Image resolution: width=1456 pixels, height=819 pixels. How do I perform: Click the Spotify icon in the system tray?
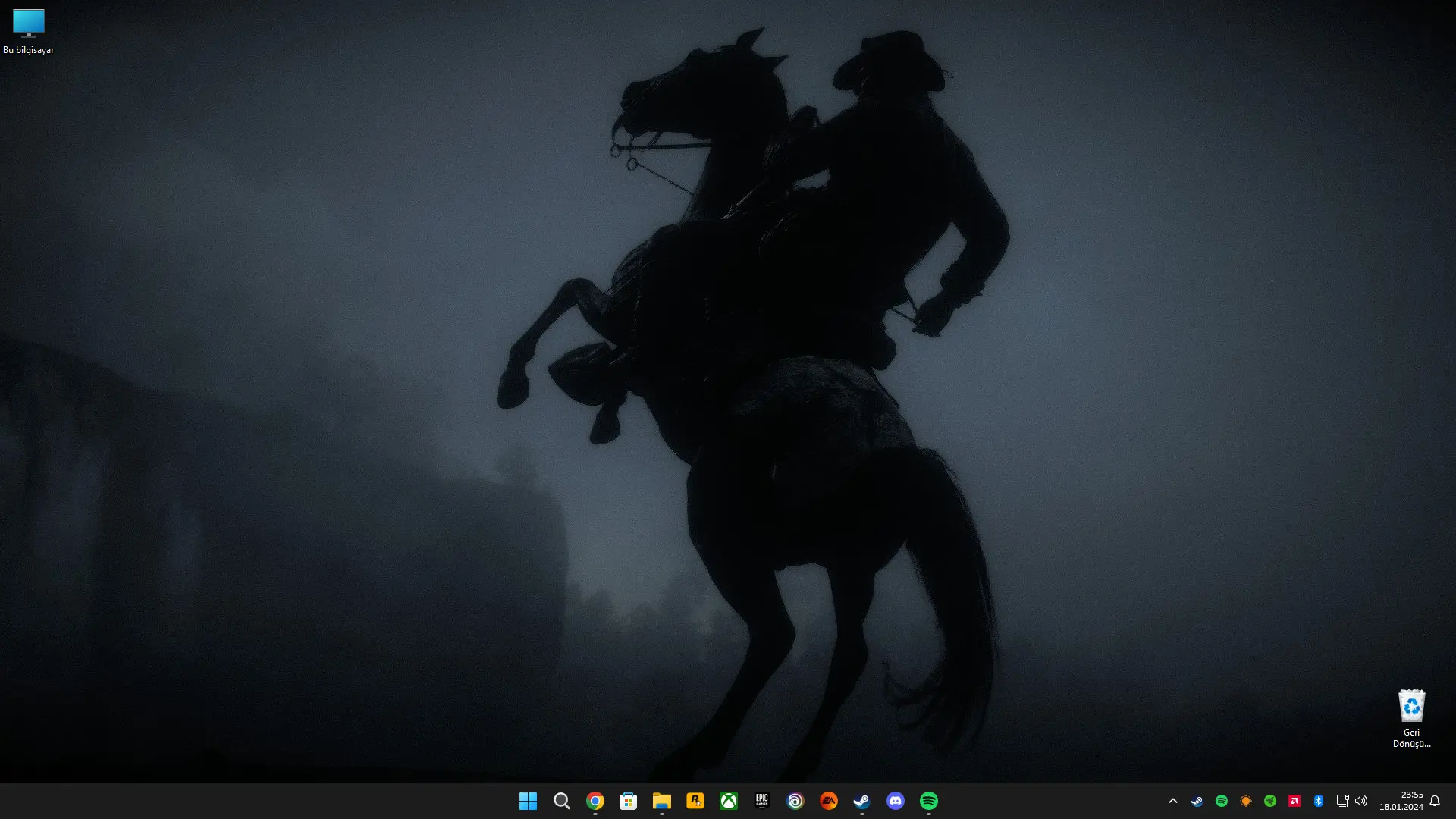pos(1222,801)
